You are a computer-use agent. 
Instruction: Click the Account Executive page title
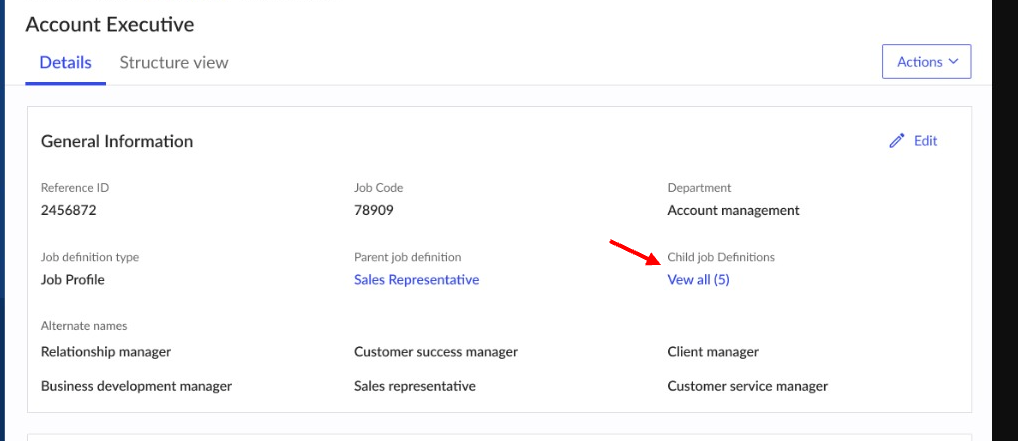pyautogui.click(x=110, y=24)
